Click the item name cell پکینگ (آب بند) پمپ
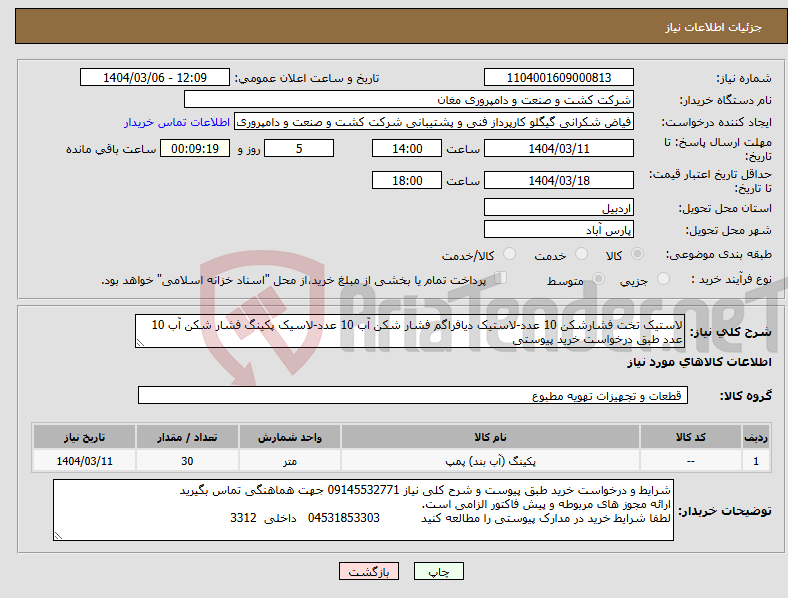This screenshot has width=788, height=598. (x=490, y=461)
